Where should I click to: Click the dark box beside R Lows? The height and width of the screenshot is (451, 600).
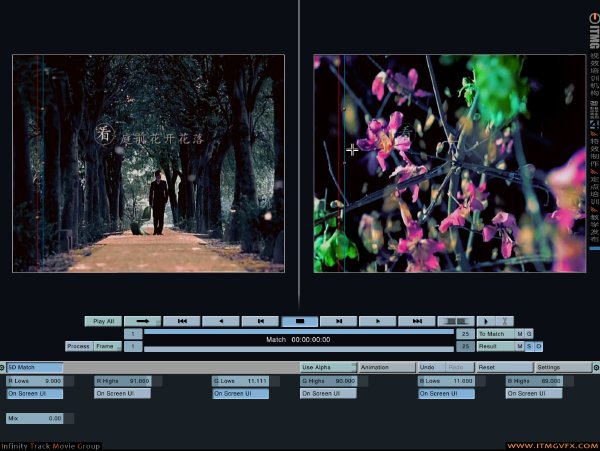pyautogui.click(x=69, y=381)
